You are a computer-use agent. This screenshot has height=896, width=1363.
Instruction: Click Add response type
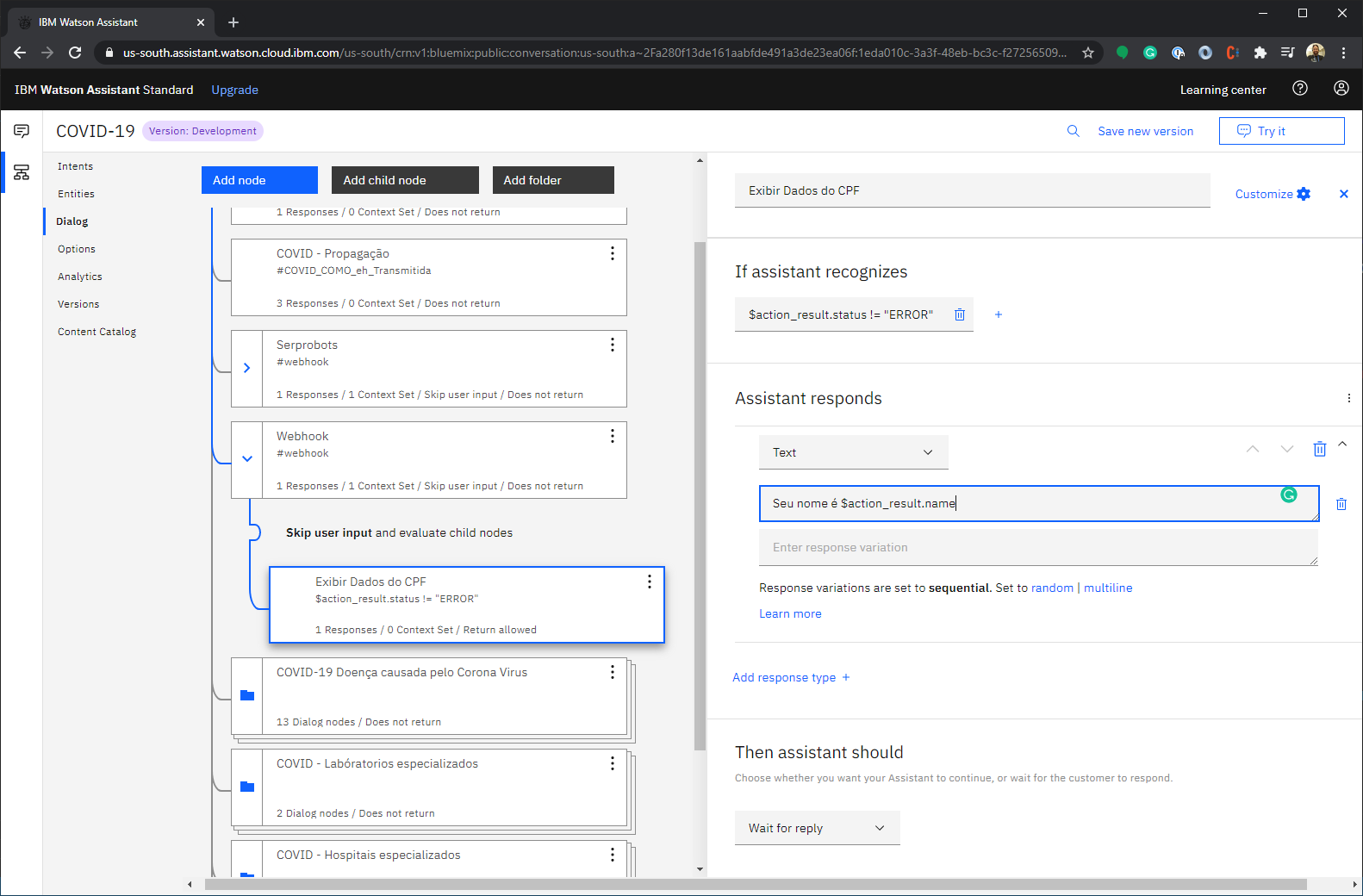click(x=791, y=677)
